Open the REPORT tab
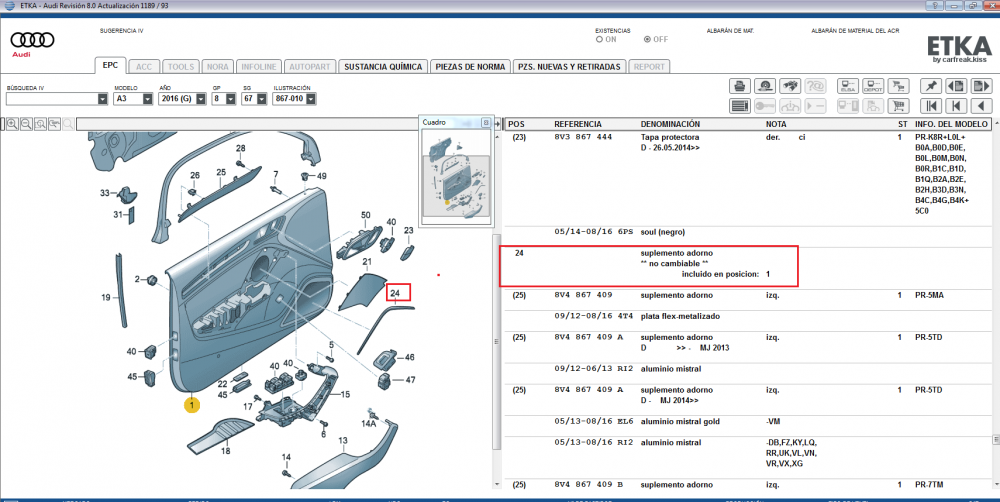The width and height of the screenshot is (1000, 502). pyautogui.click(x=649, y=66)
